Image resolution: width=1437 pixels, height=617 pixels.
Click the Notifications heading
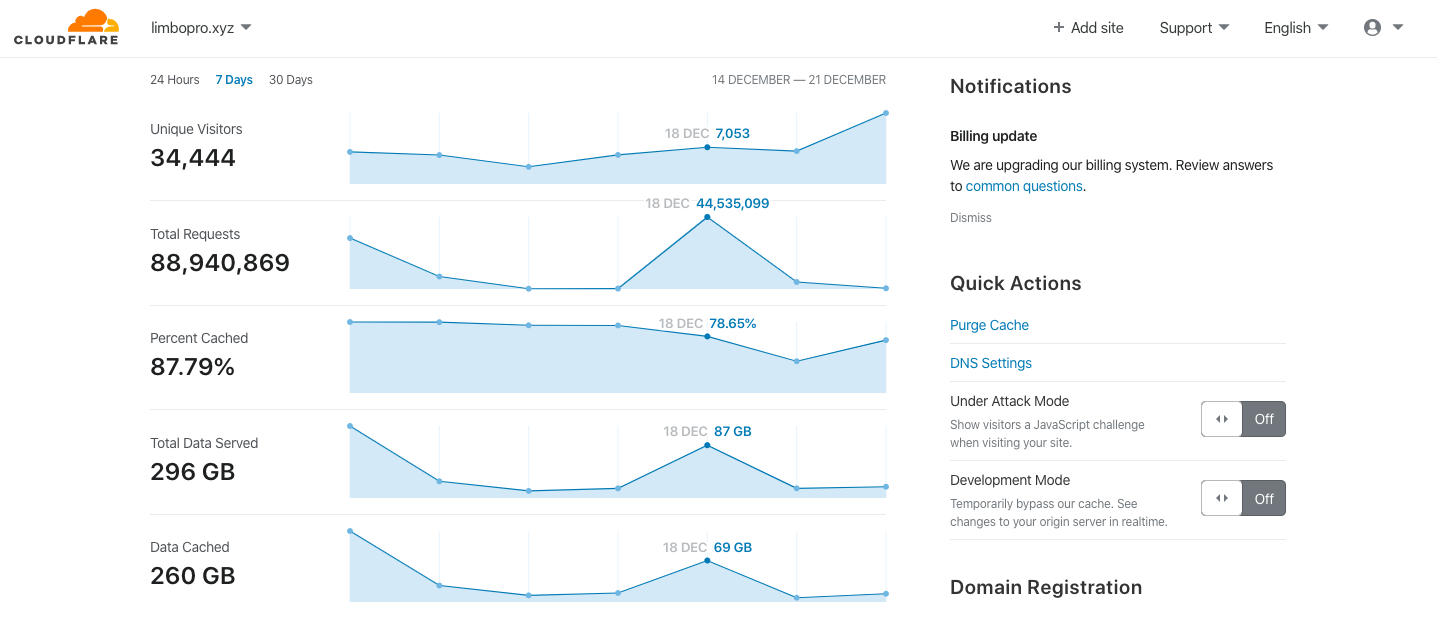(x=1011, y=87)
